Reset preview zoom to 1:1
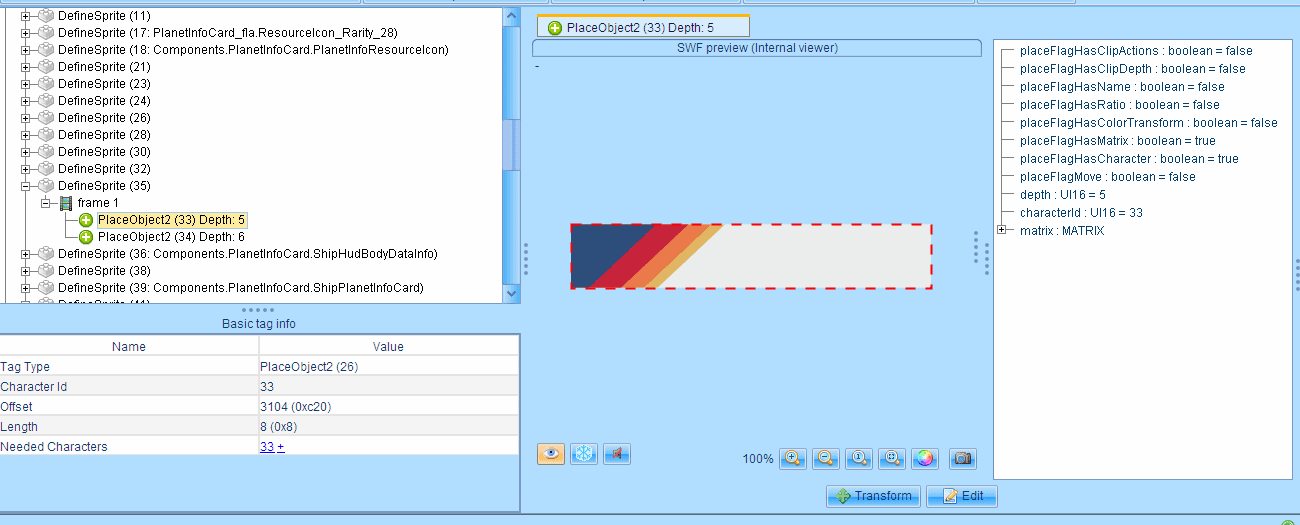 (x=859, y=458)
